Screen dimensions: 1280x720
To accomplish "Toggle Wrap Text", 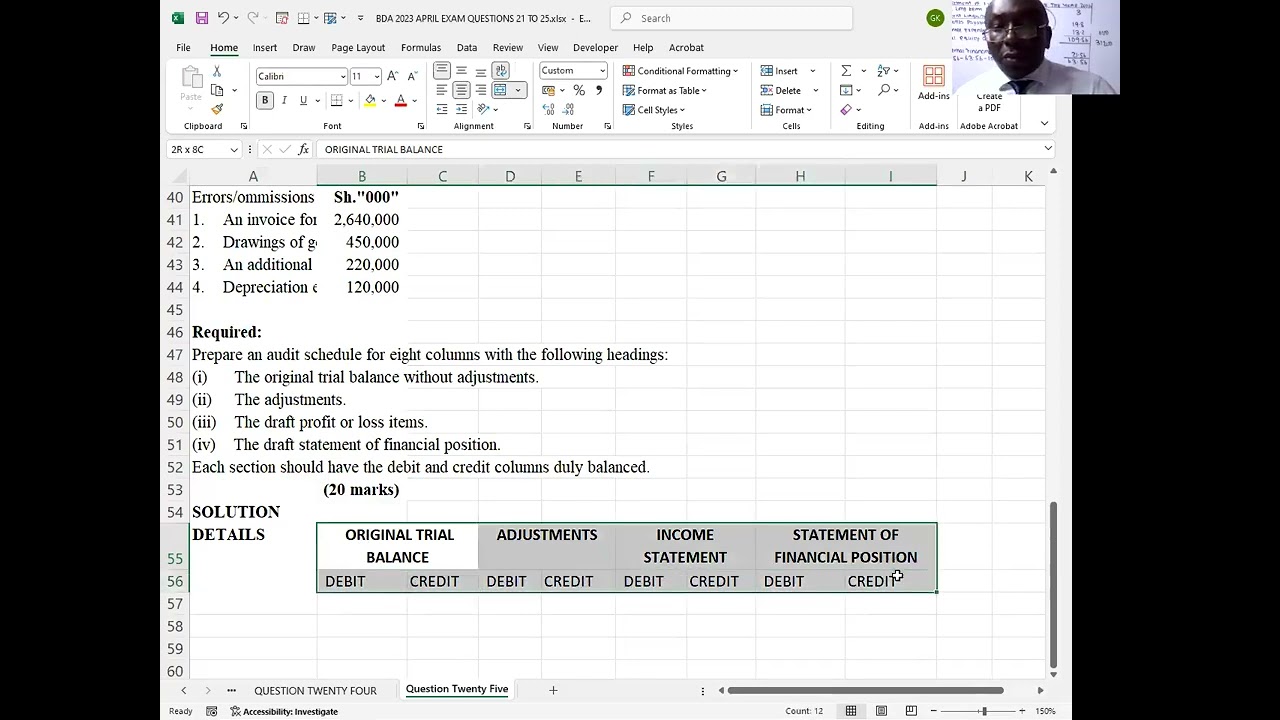I will click(x=501, y=70).
